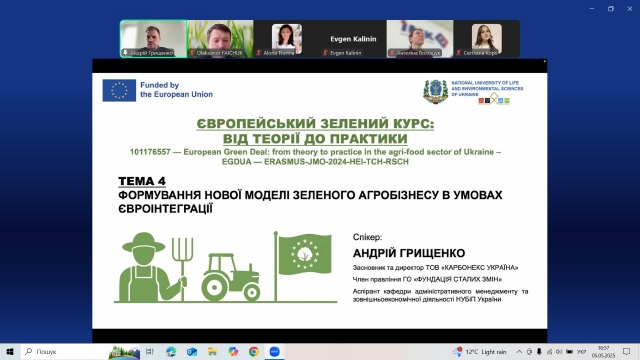Open the volume icon in system tray
The width and height of the screenshot is (640, 360).
[559, 351]
